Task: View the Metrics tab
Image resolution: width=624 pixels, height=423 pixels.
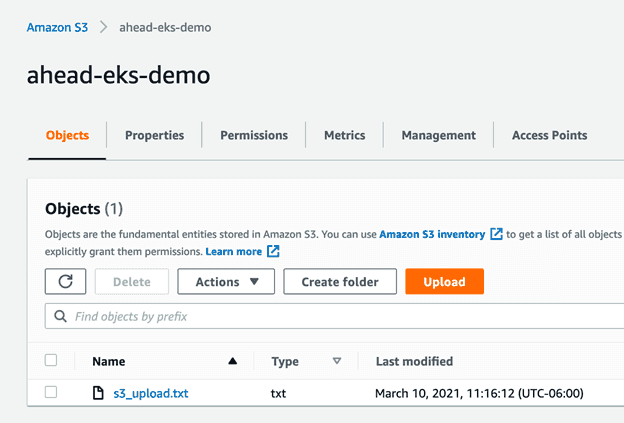Action: coord(345,135)
